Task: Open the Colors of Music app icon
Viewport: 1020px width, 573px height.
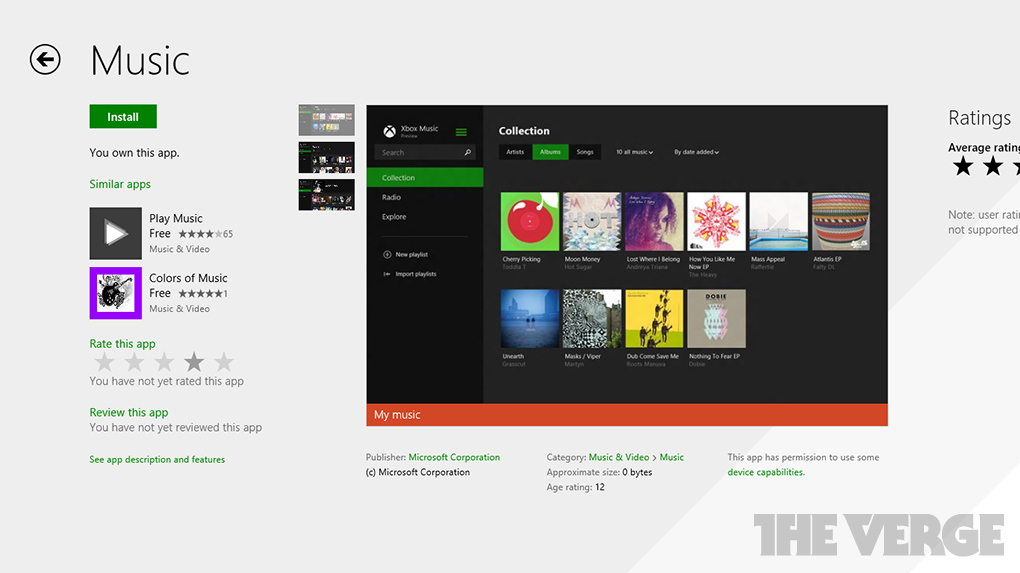Action: click(116, 293)
